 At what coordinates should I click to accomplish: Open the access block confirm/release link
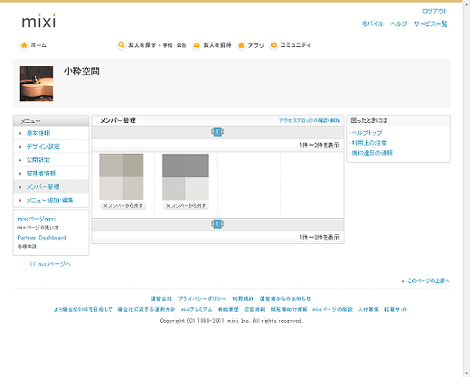pos(309,120)
